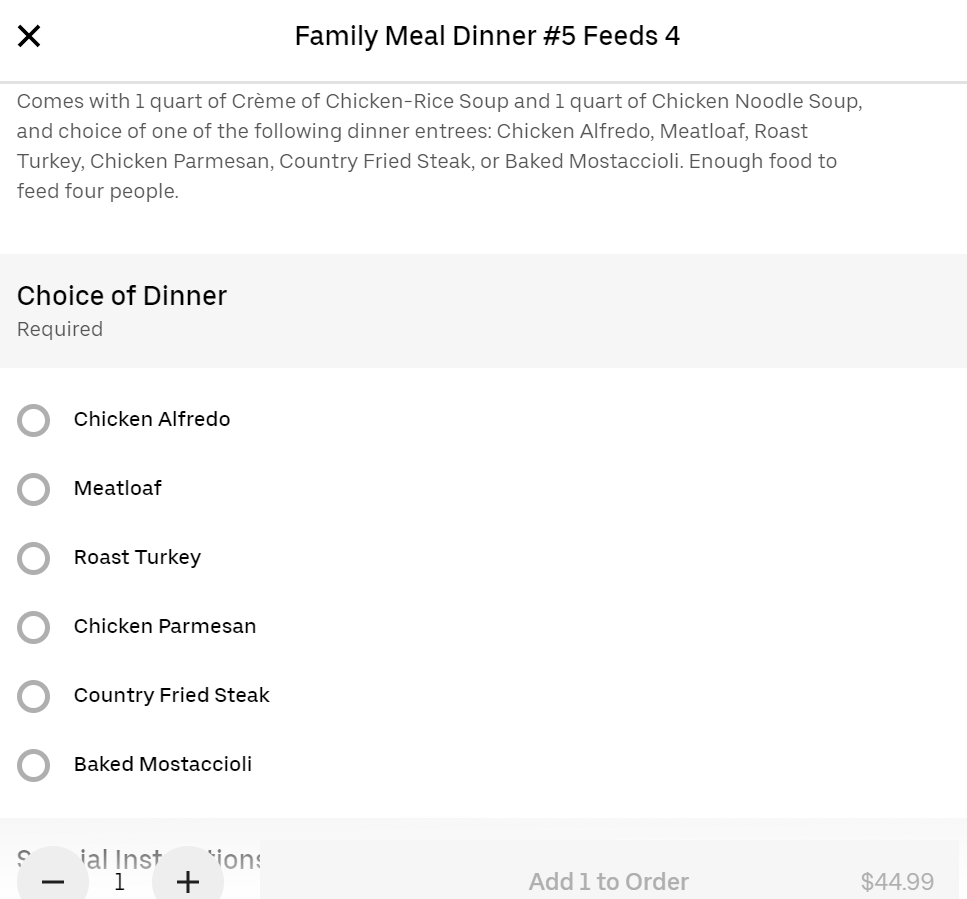This screenshot has width=967, height=899.
Task: Choose the Meatloaf radio circle
Action: [x=34, y=490]
